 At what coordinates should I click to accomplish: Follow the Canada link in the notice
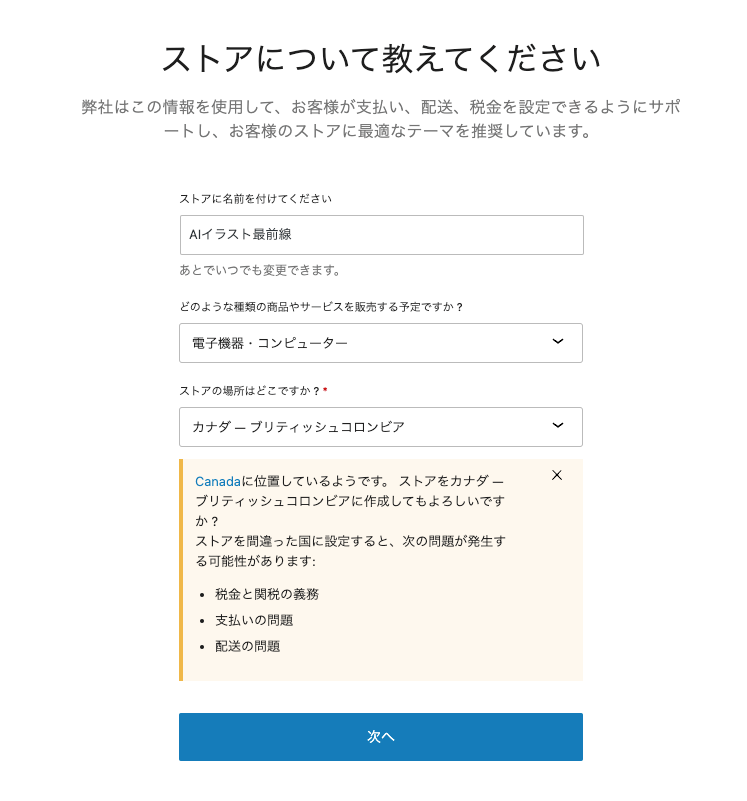tap(217, 481)
